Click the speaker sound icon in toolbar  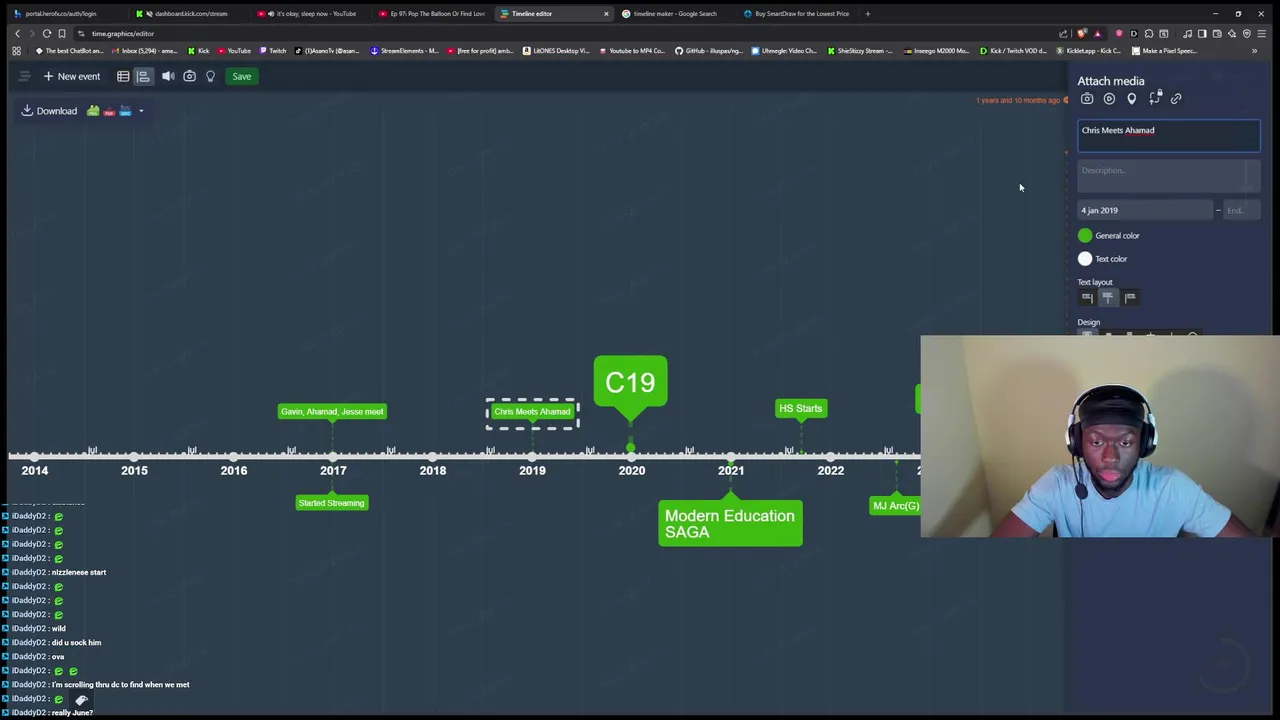(168, 76)
